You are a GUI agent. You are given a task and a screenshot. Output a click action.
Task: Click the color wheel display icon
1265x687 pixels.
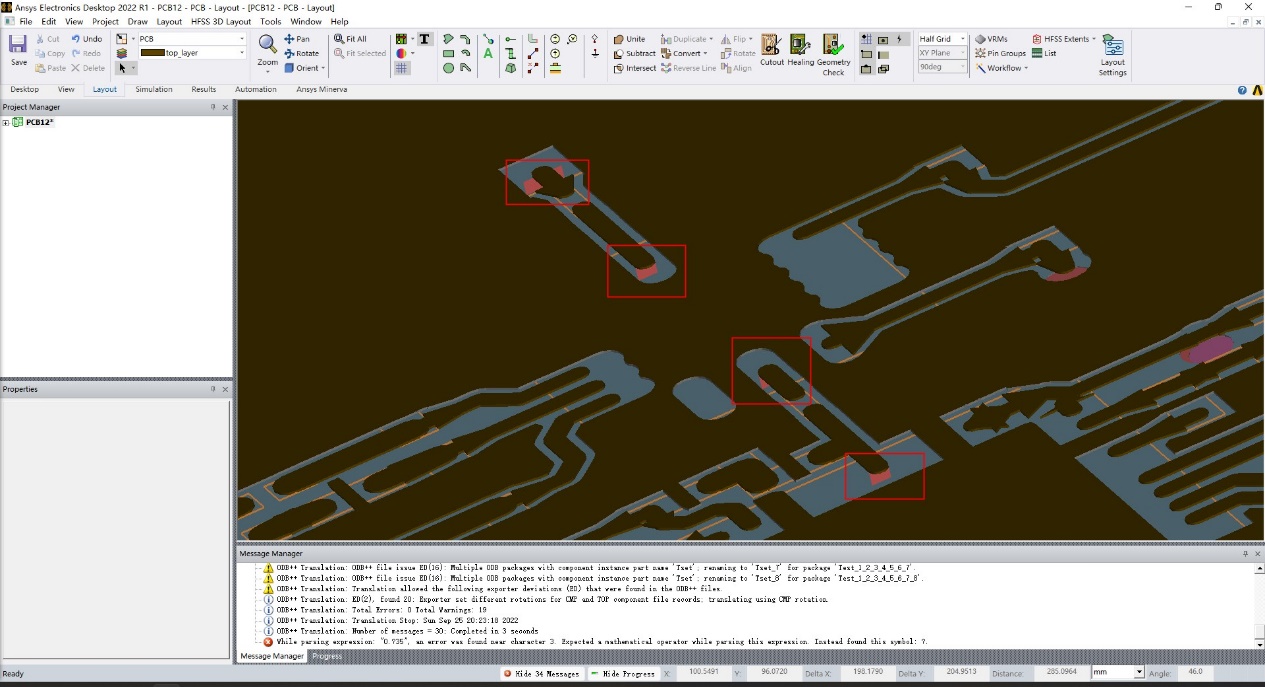click(x=401, y=54)
